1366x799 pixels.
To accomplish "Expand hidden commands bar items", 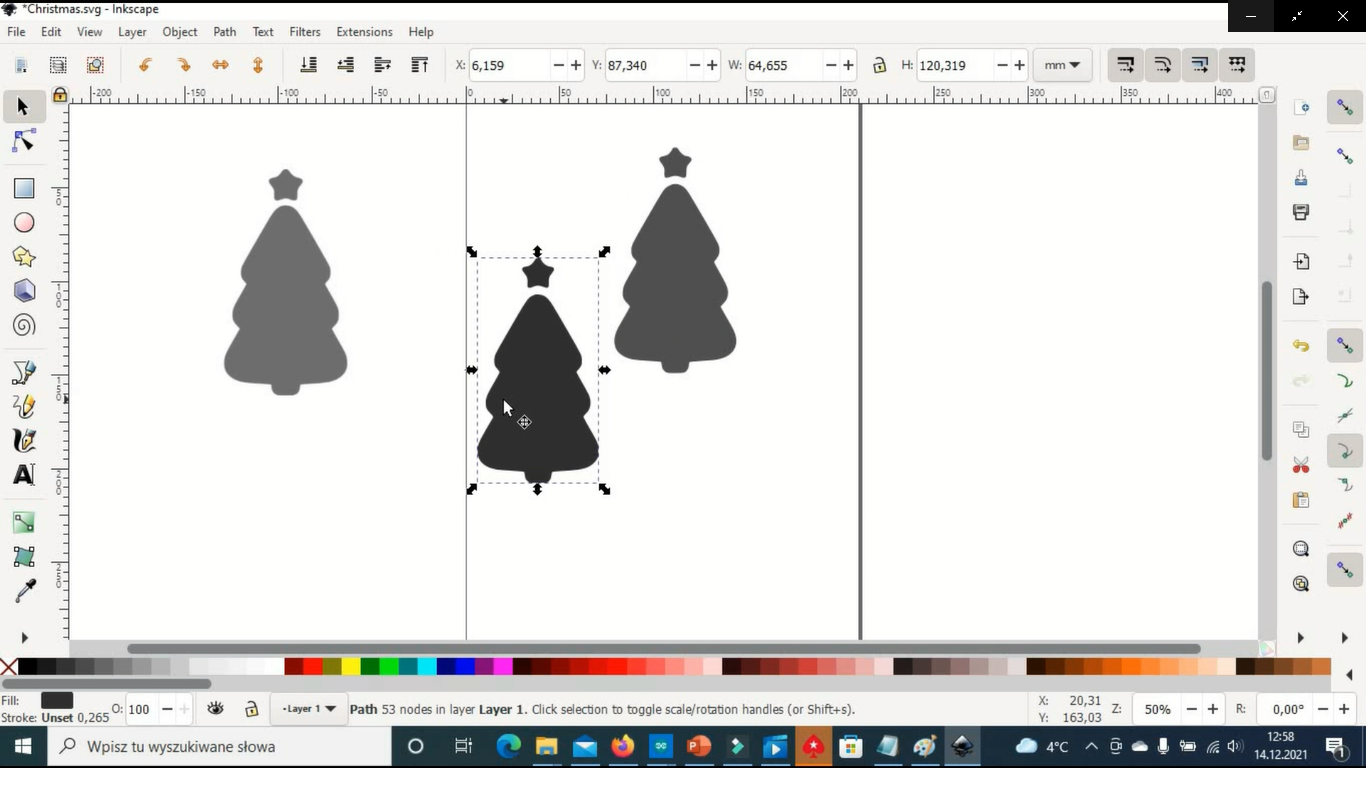I will pyautogui.click(x=1300, y=637).
